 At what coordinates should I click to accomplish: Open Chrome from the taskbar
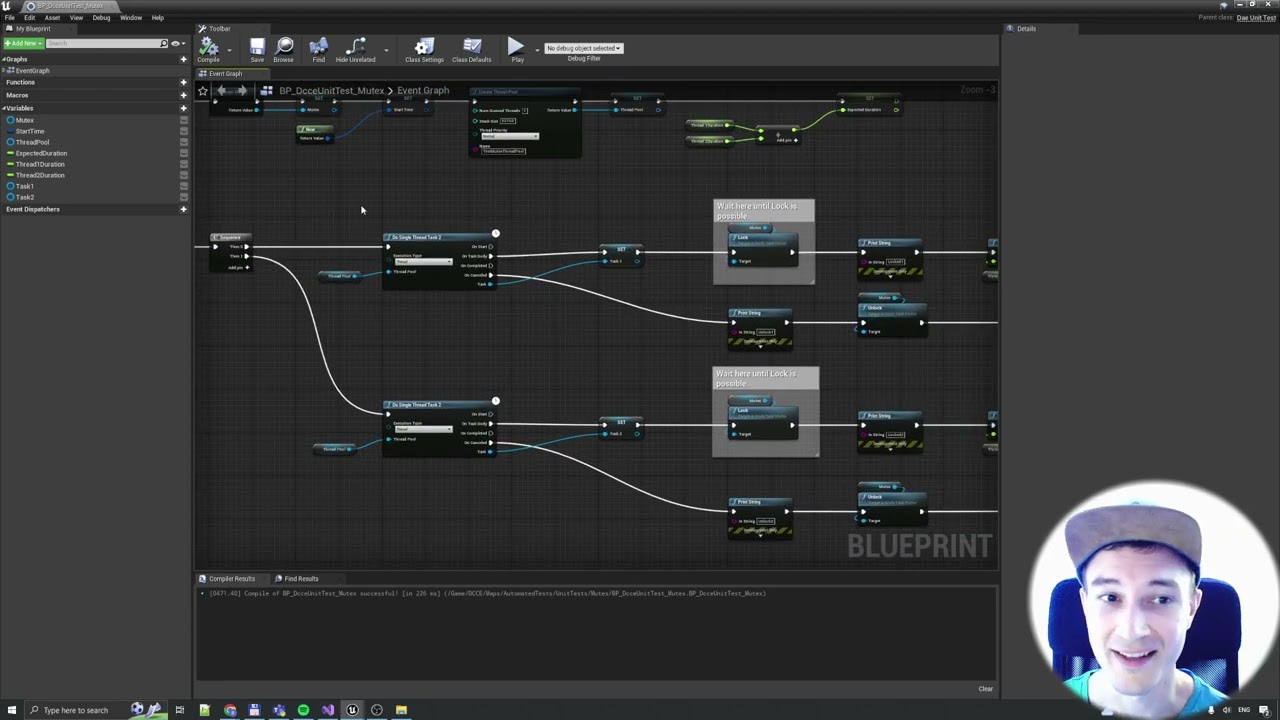click(230, 710)
